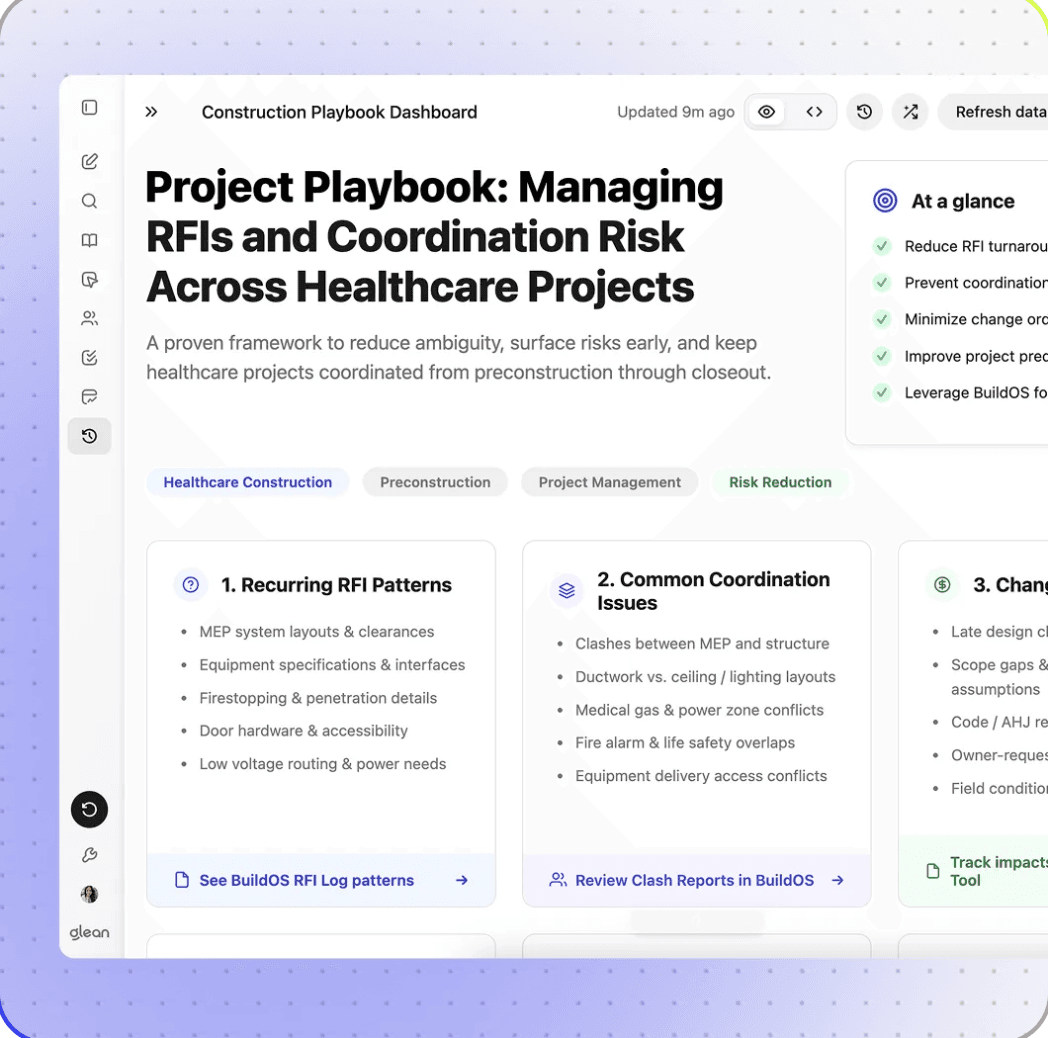1048x1038 pixels.
Task: Click checkmark next to Prevent coordination
Action: point(882,283)
